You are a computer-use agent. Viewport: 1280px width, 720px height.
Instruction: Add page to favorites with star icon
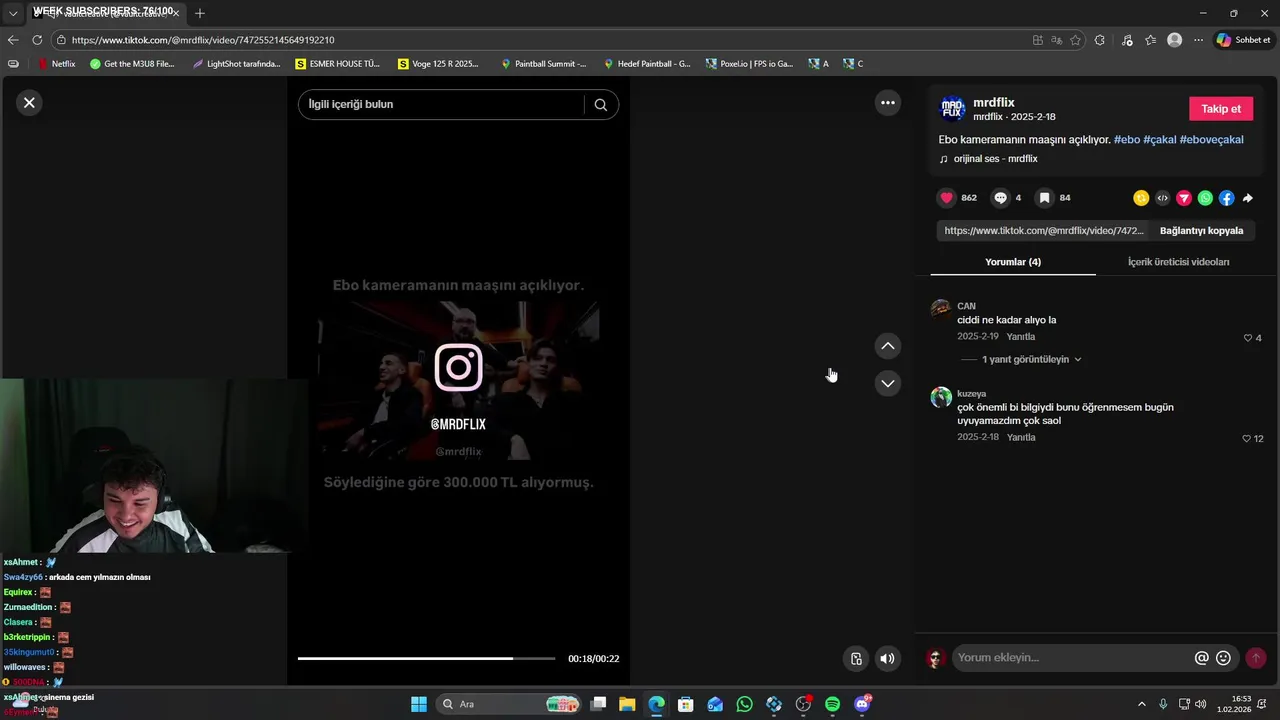tap(1075, 40)
